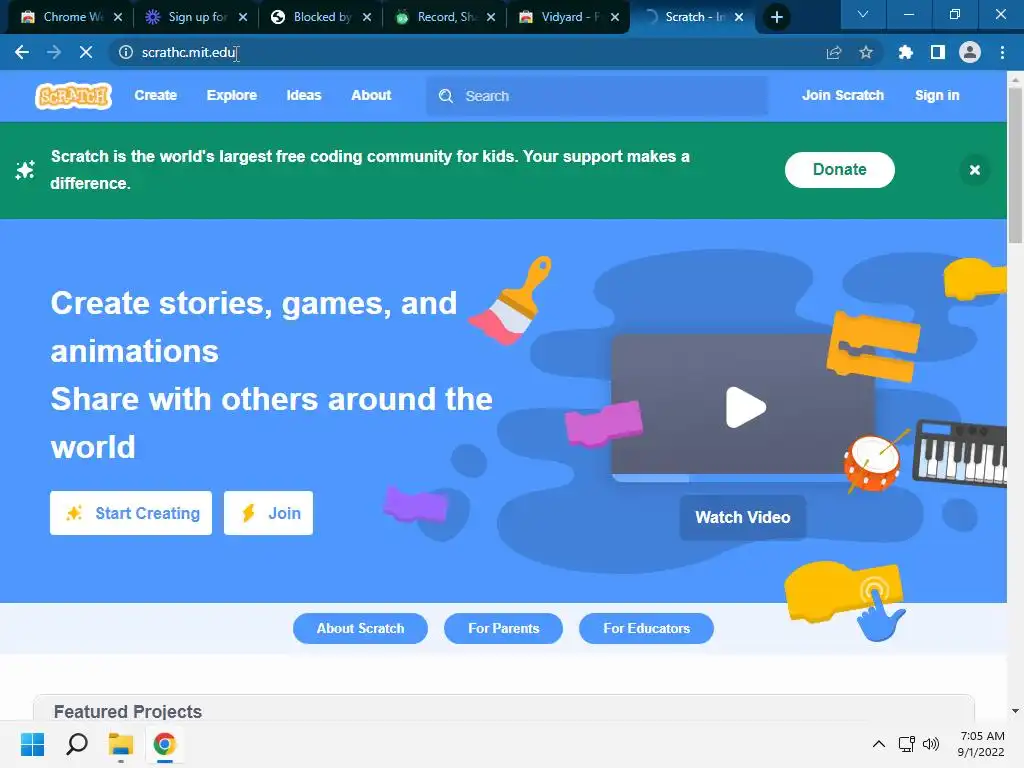Expand the tab search dropdown
Image resolution: width=1024 pixels, height=768 pixels.
click(x=863, y=14)
